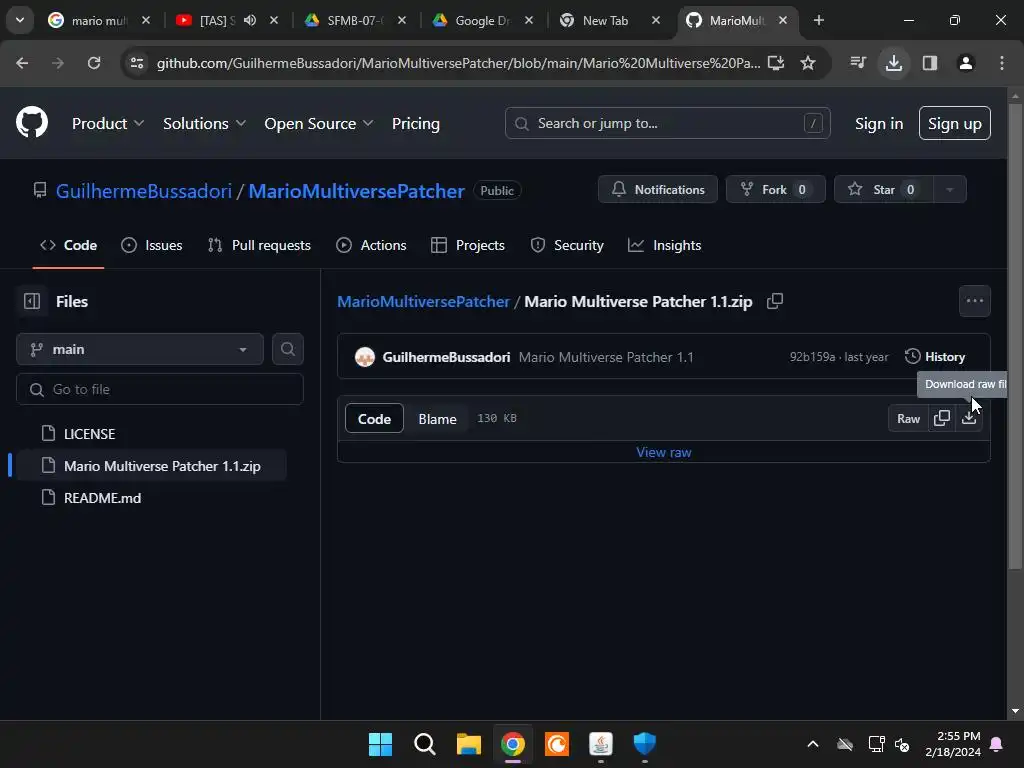Expand Solutions navigation dropdown
Viewport: 1024px width, 768px height.
coord(204,123)
